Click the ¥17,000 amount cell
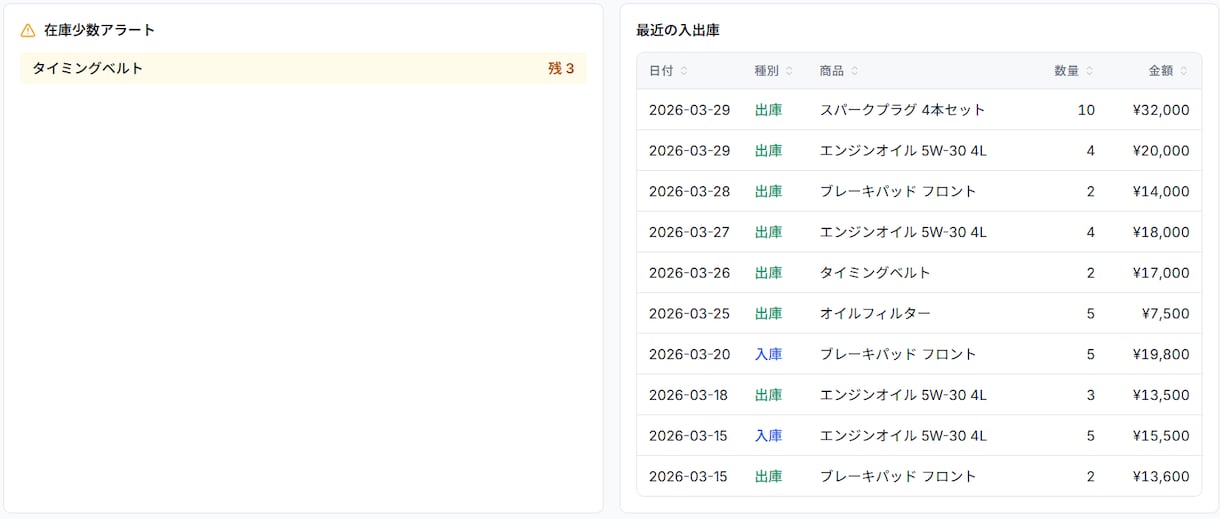1220x519 pixels. 1161,273
